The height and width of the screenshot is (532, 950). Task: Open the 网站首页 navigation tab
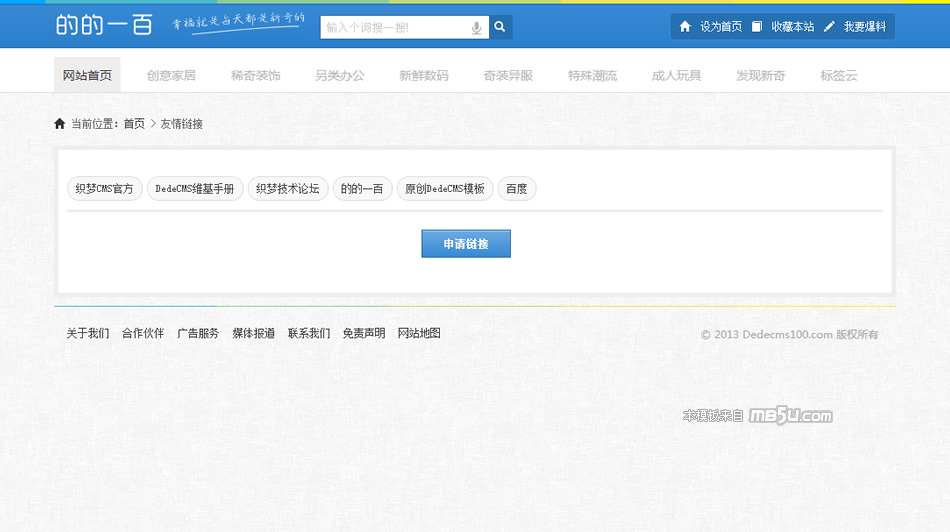pyautogui.click(x=87, y=75)
